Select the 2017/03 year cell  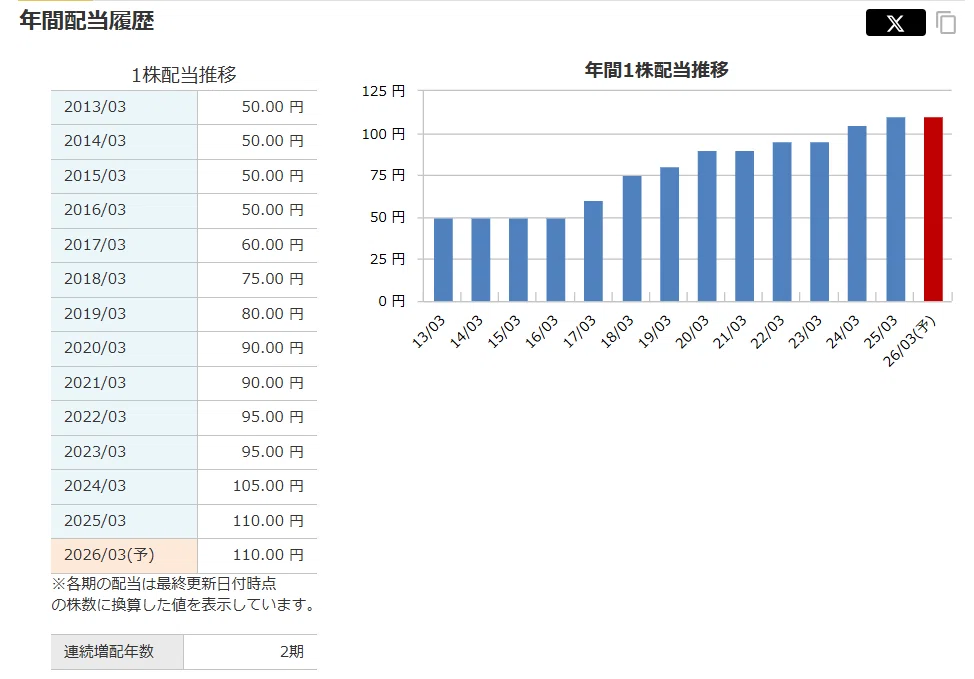(124, 245)
